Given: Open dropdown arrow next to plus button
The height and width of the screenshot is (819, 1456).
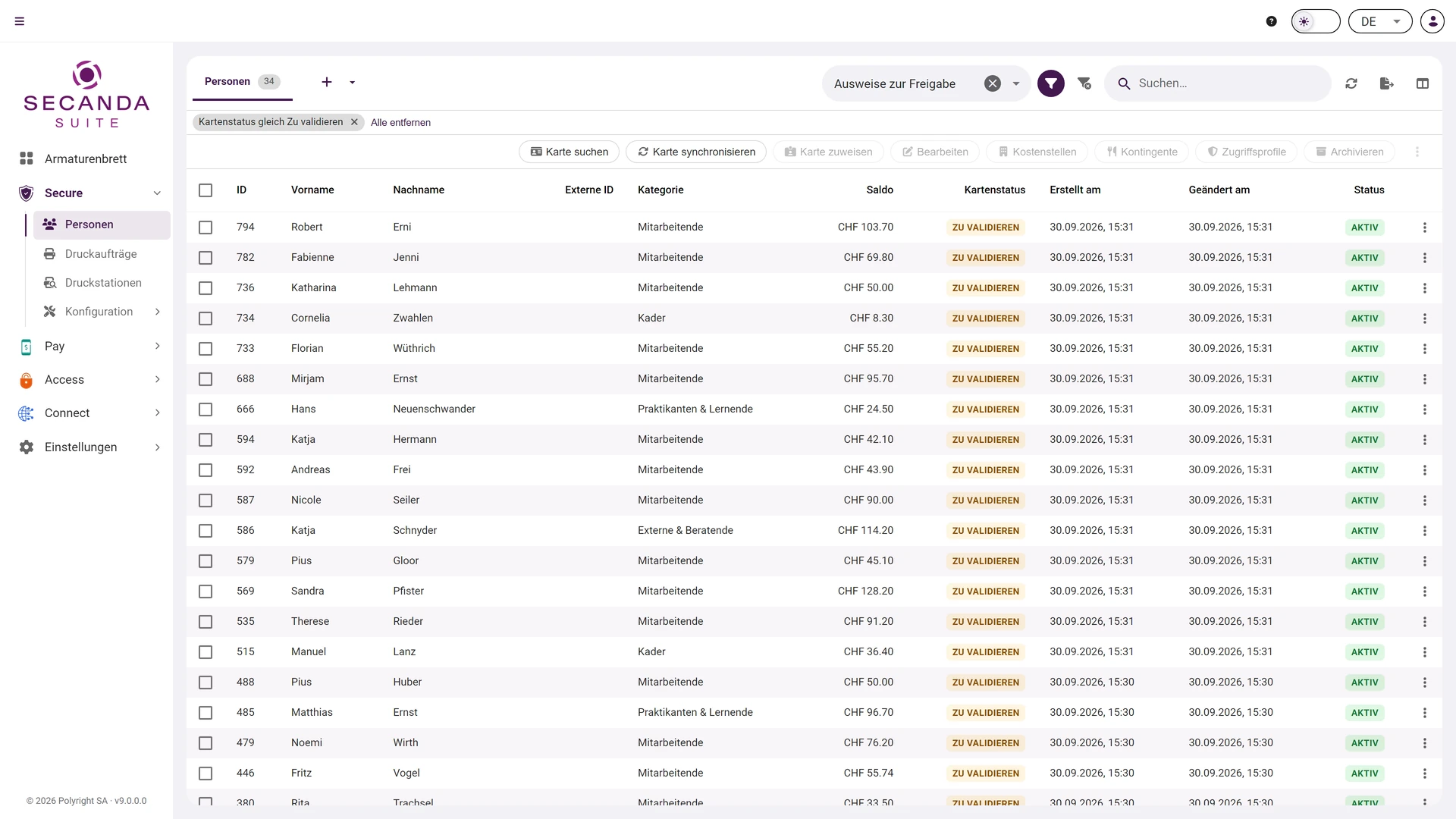Looking at the screenshot, I should click(353, 82).
